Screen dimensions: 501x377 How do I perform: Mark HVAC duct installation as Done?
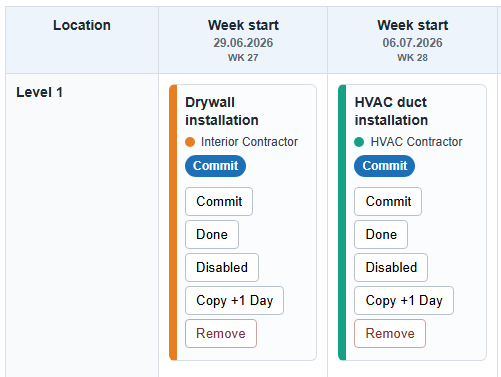[x=381, y=234]
